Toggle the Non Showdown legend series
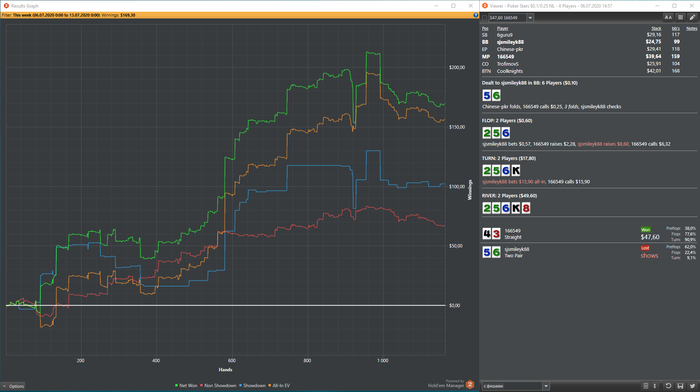Screen dimensions: 700x392 [218, 385]
